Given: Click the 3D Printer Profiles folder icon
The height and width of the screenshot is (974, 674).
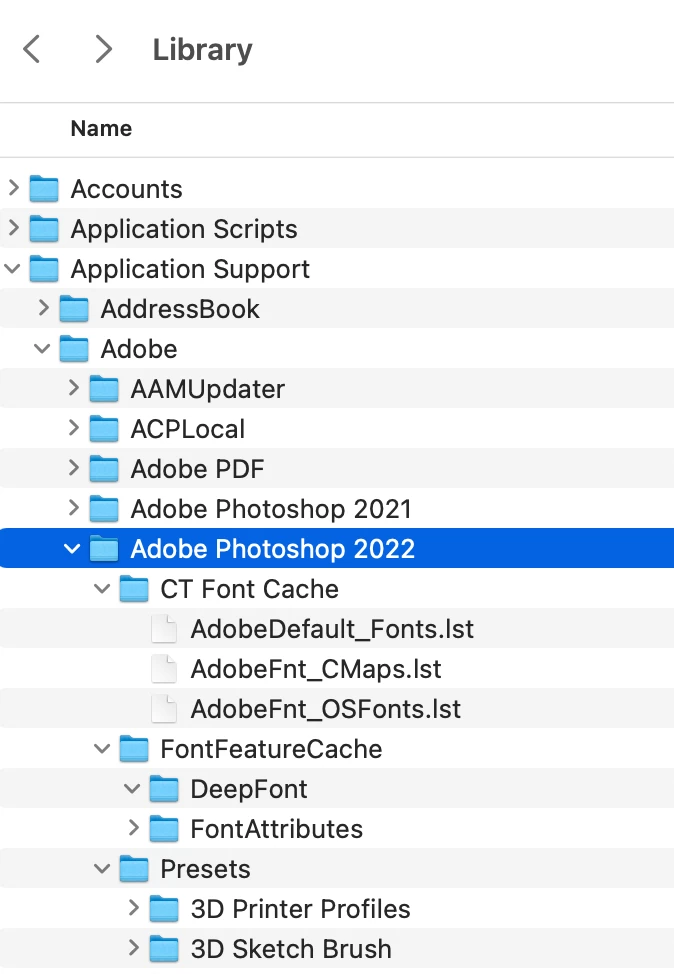Looking at the screenshot, I should coord(164,909).
